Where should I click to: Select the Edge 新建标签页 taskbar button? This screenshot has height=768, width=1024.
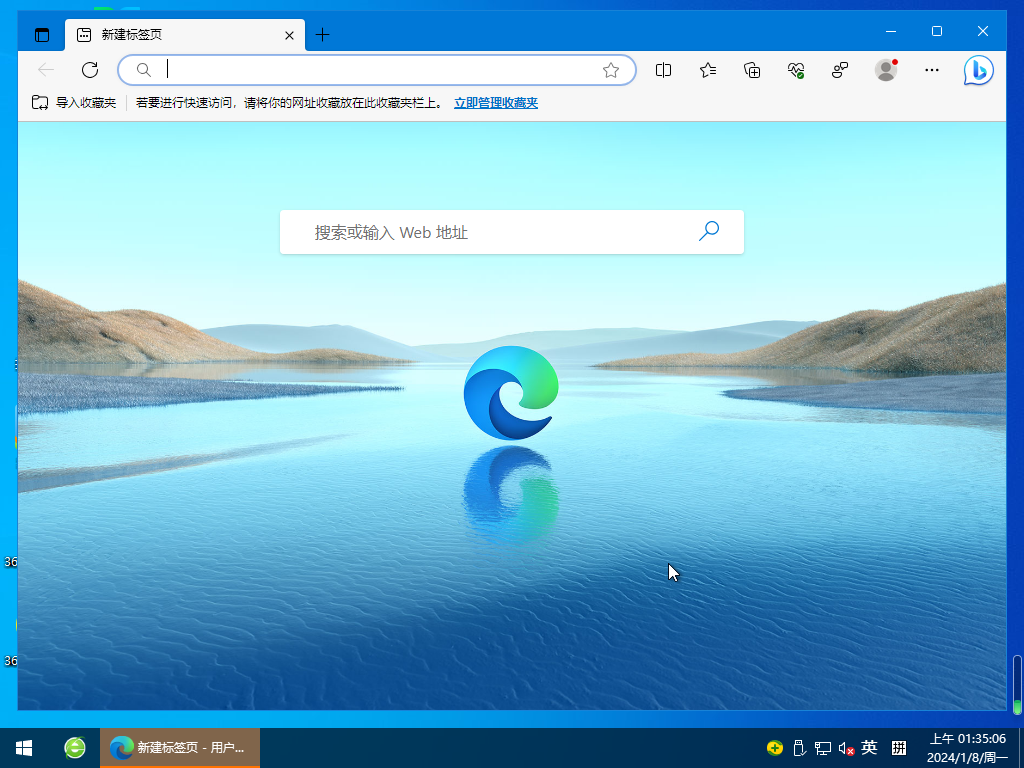180,748
